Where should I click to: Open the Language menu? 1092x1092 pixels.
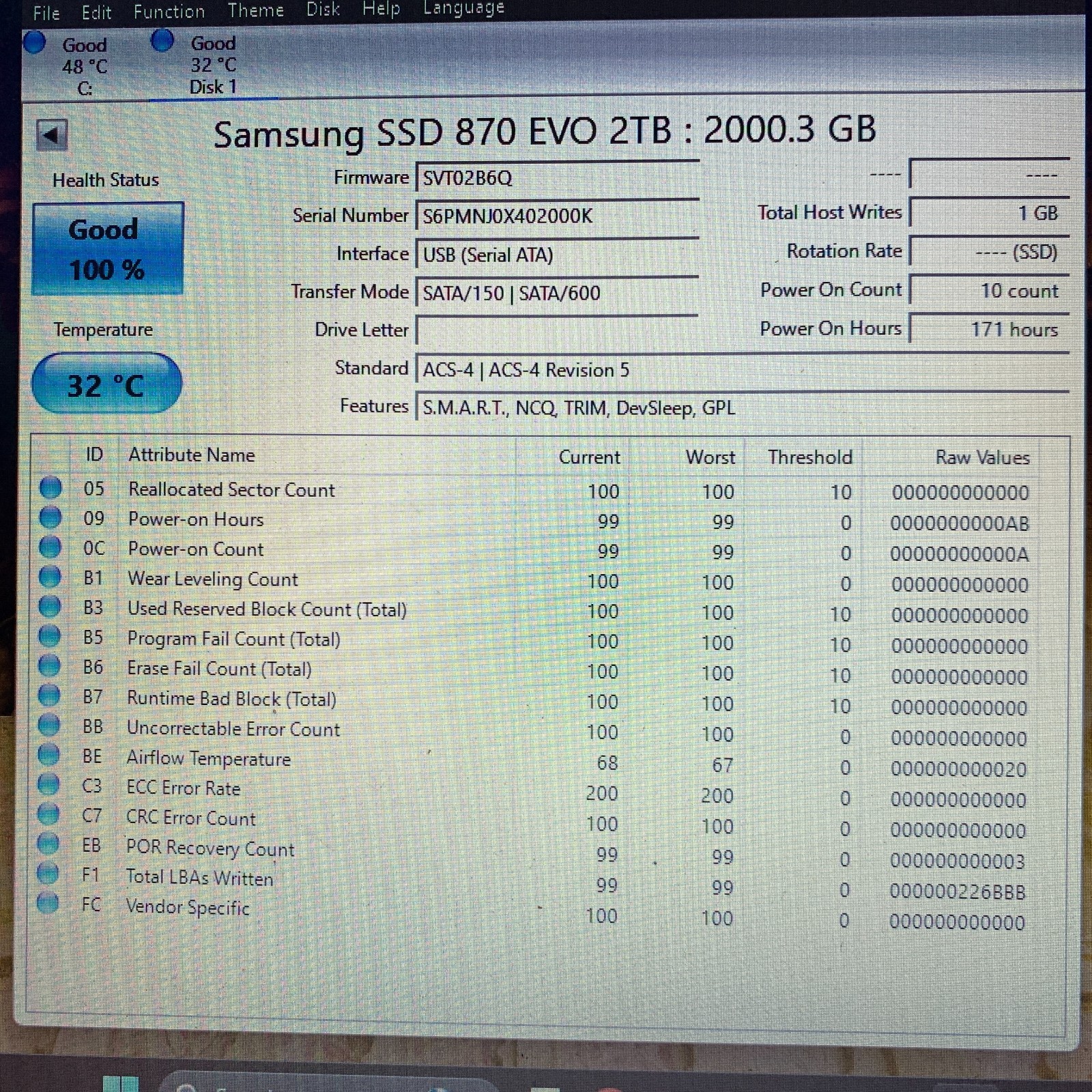(463, 8)
